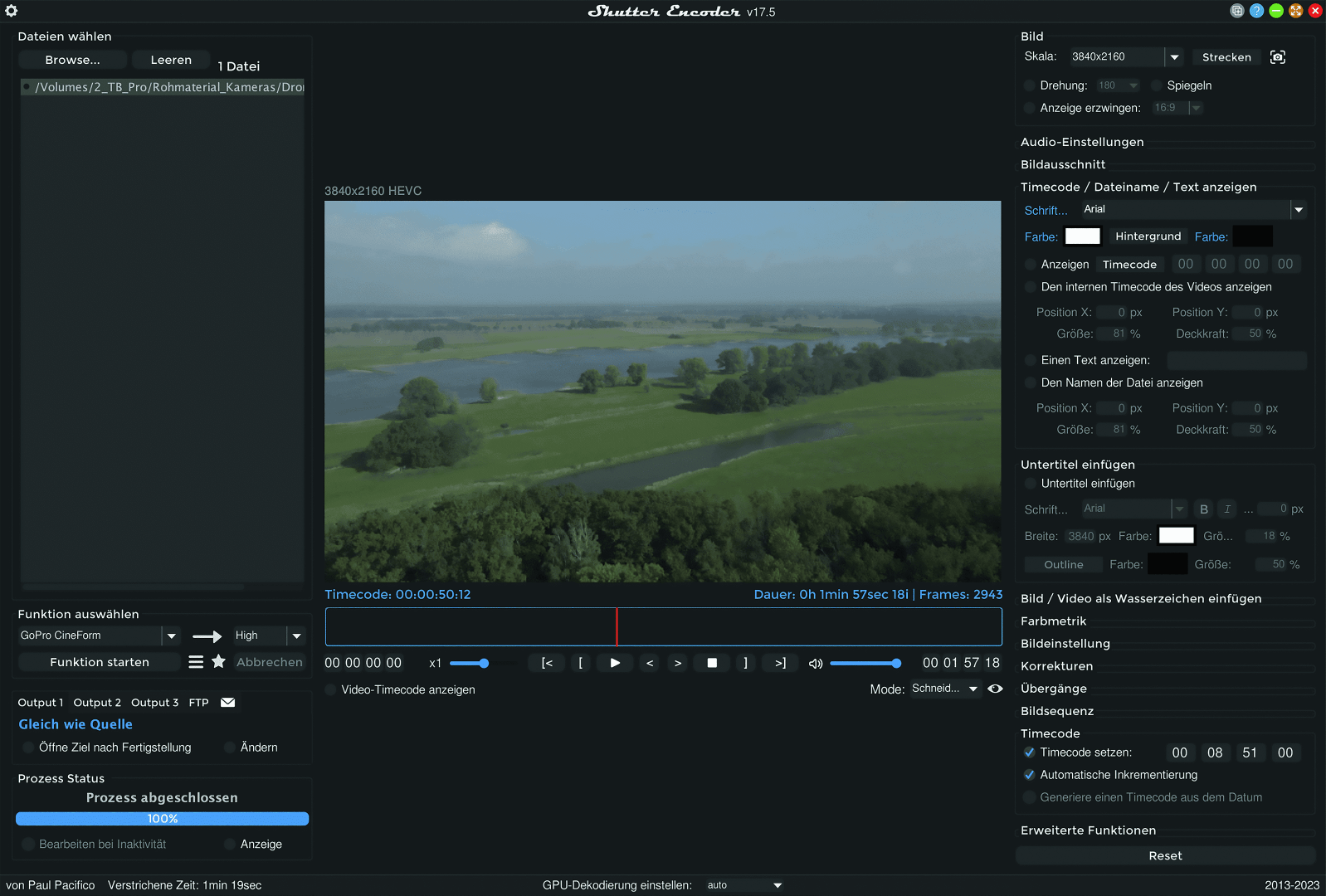Click the Strecken button
The height and width of the screenshot is (896, 1326).
tap(1226, 57)
